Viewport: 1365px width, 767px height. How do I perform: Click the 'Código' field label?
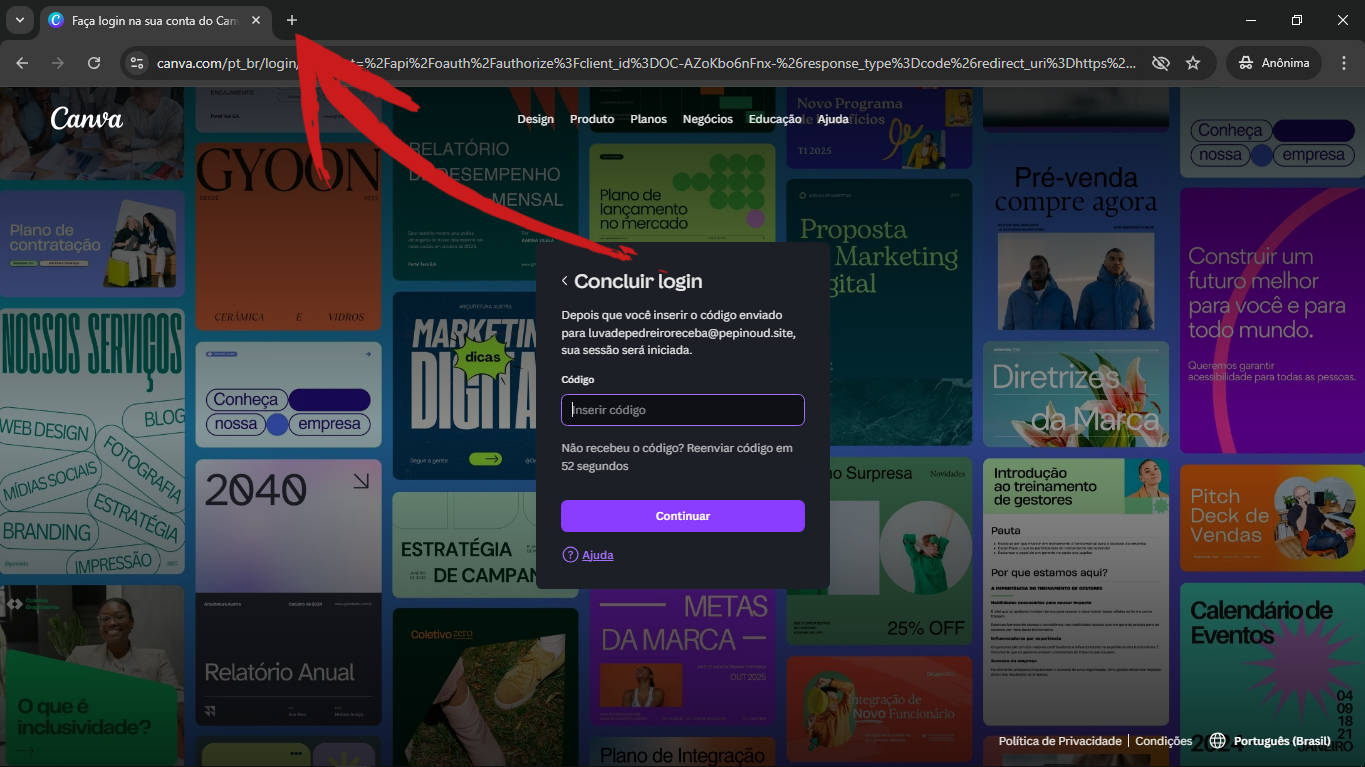pyautogui.click(x=578, y=380)
